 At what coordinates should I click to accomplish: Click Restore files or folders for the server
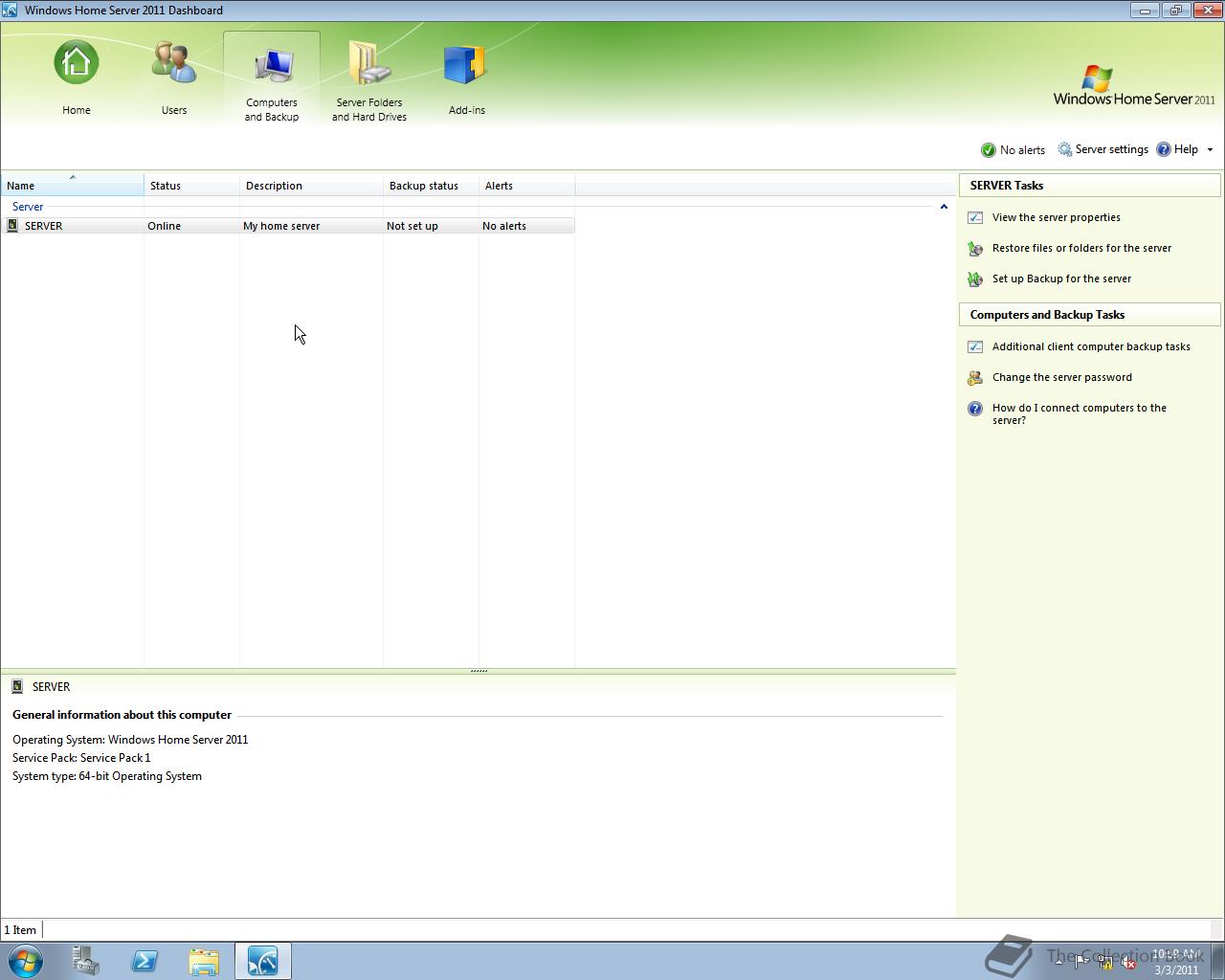click(1081, 248)
